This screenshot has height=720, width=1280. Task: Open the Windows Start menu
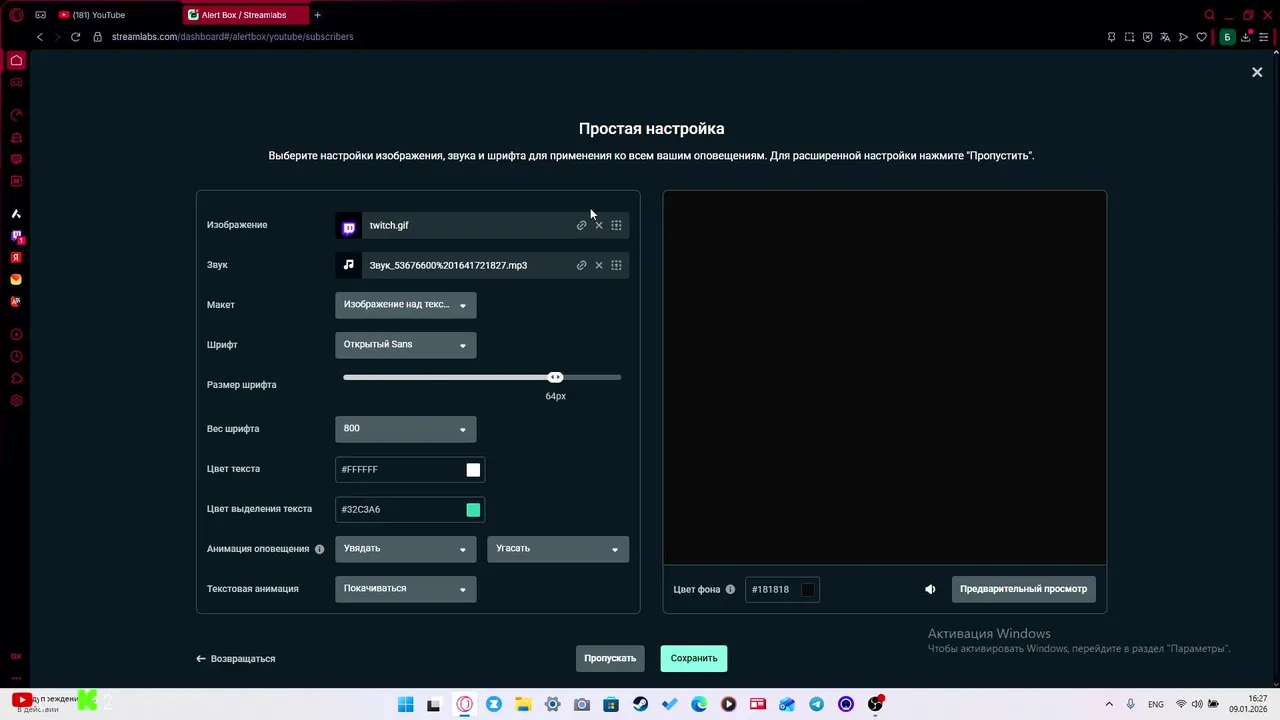coord(405,704)
